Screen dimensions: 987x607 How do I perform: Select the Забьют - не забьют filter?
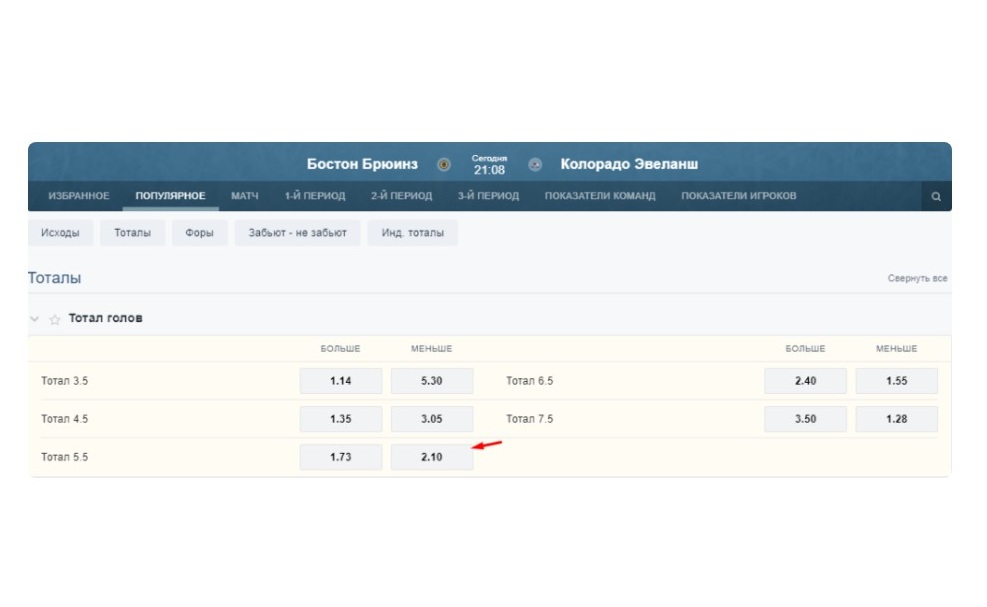(297, 233)
